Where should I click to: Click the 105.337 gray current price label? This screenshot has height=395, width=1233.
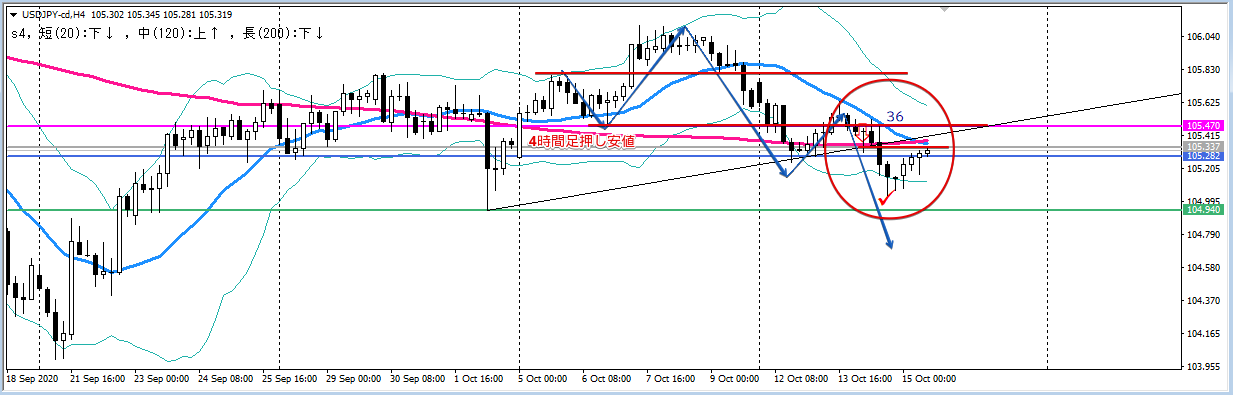coord(1203,146)
